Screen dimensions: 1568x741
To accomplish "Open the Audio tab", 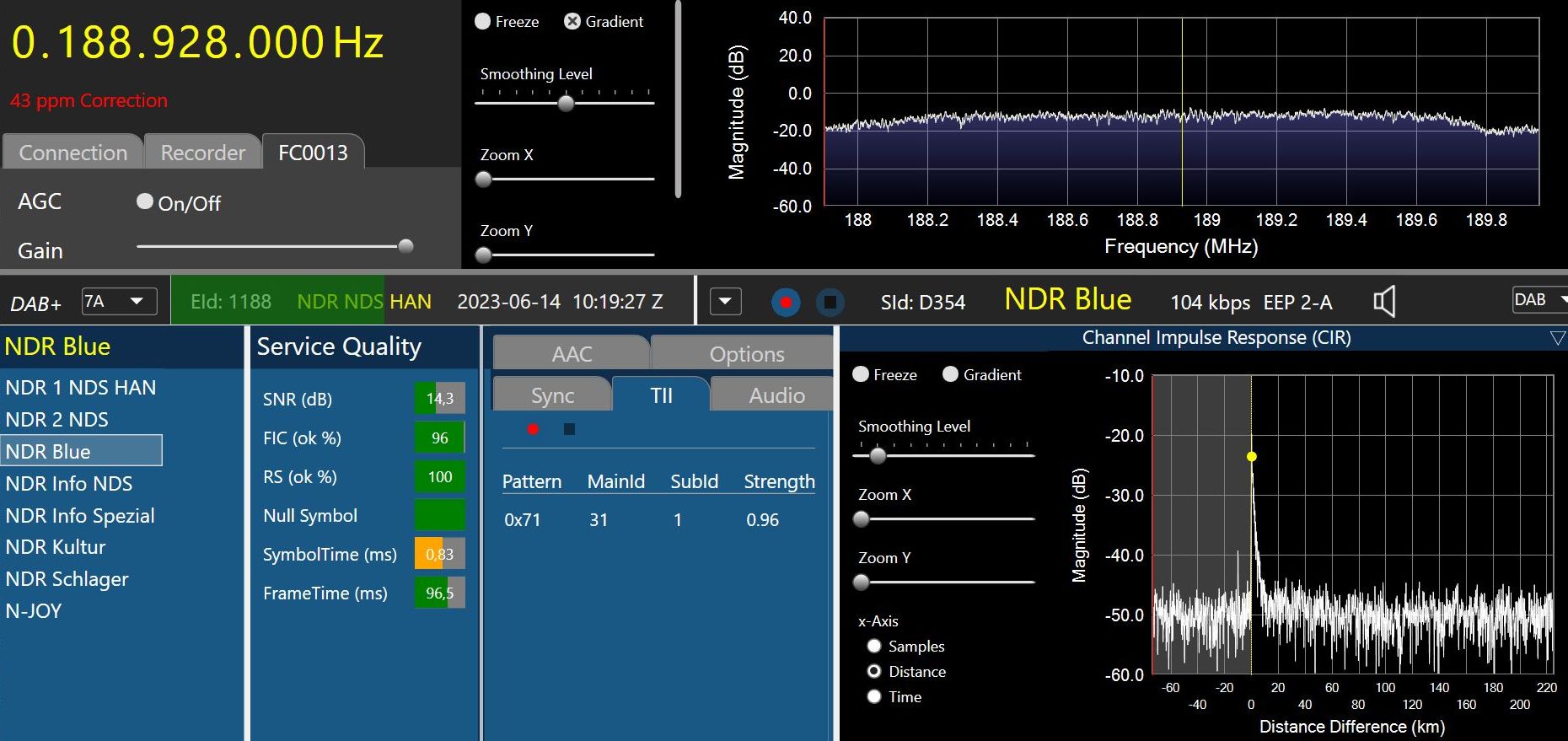I will [776, 395].
